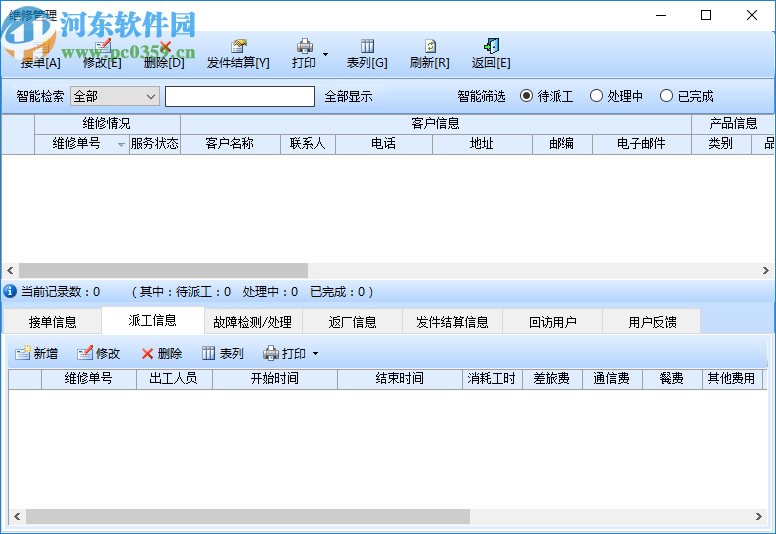Click the 接单[A] toolbar icon

(x=42, y=47)
